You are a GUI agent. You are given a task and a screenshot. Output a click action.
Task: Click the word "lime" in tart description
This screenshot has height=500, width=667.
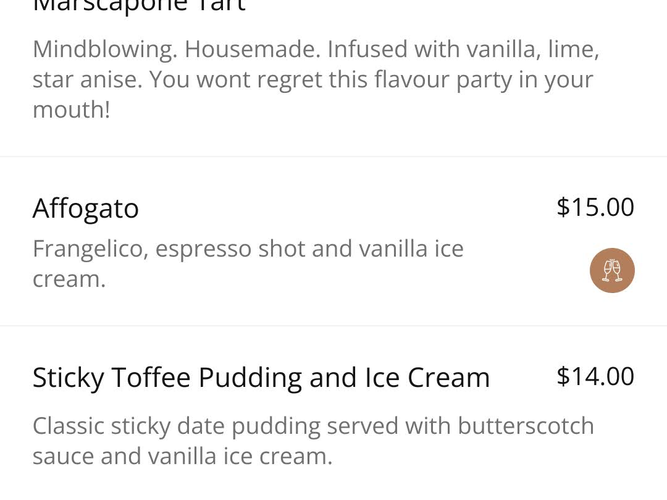tap(573, 48)
